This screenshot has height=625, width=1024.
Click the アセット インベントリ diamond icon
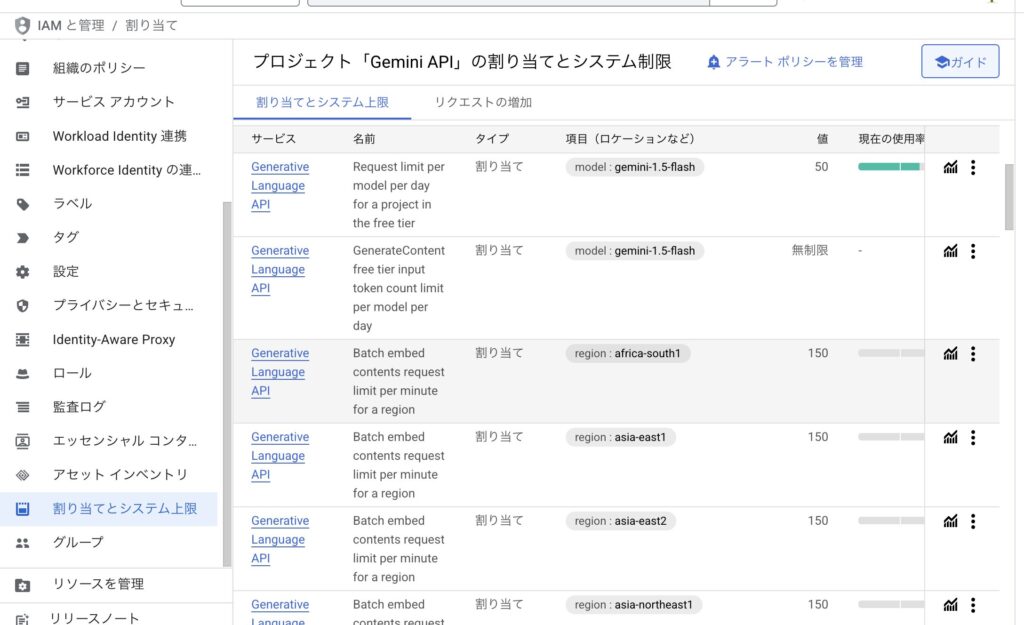[22, 475]
